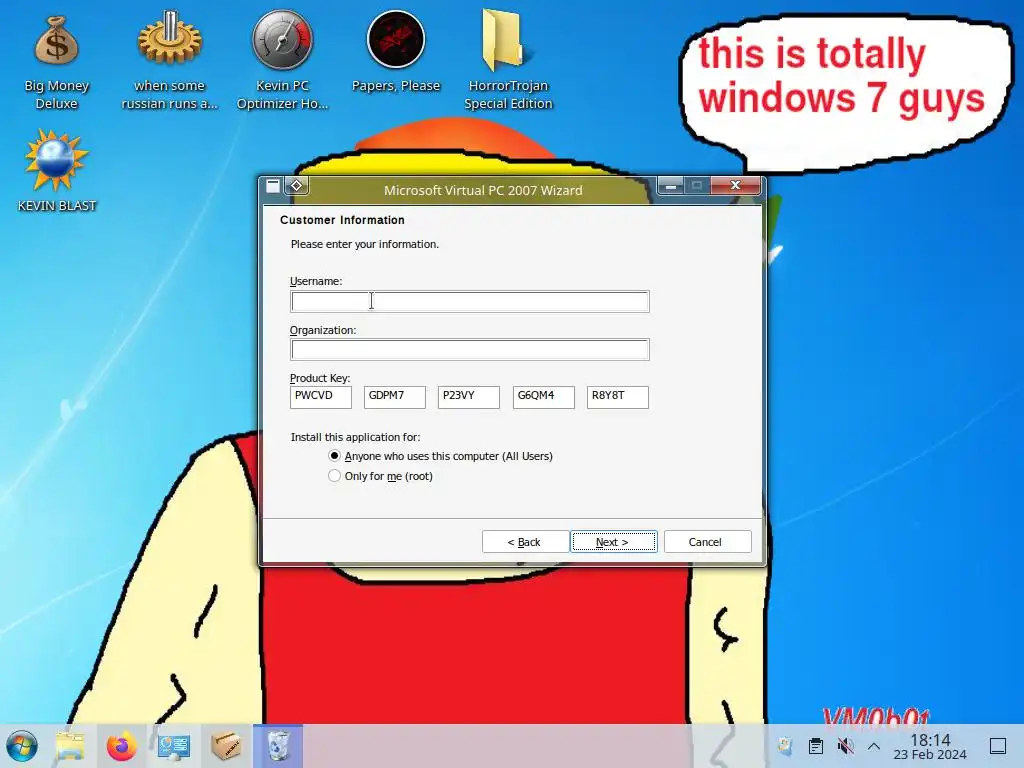This screenshot has height=768, width=1024.
Task: Click the wizard window menu icon in title bar
Action: click(x=273, y=186)
